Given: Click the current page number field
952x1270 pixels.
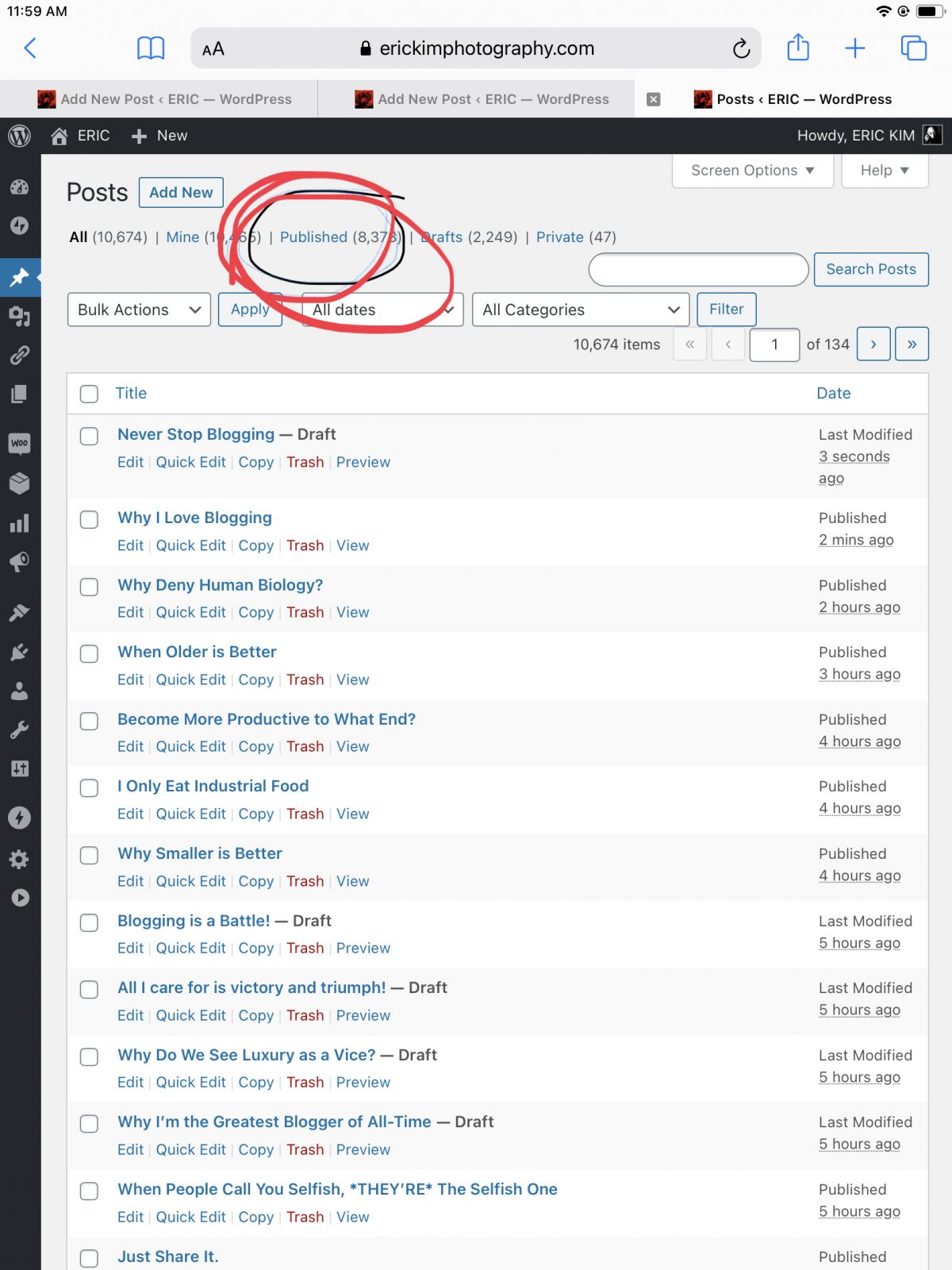Looking at the screenshot, I should [774, 344].
